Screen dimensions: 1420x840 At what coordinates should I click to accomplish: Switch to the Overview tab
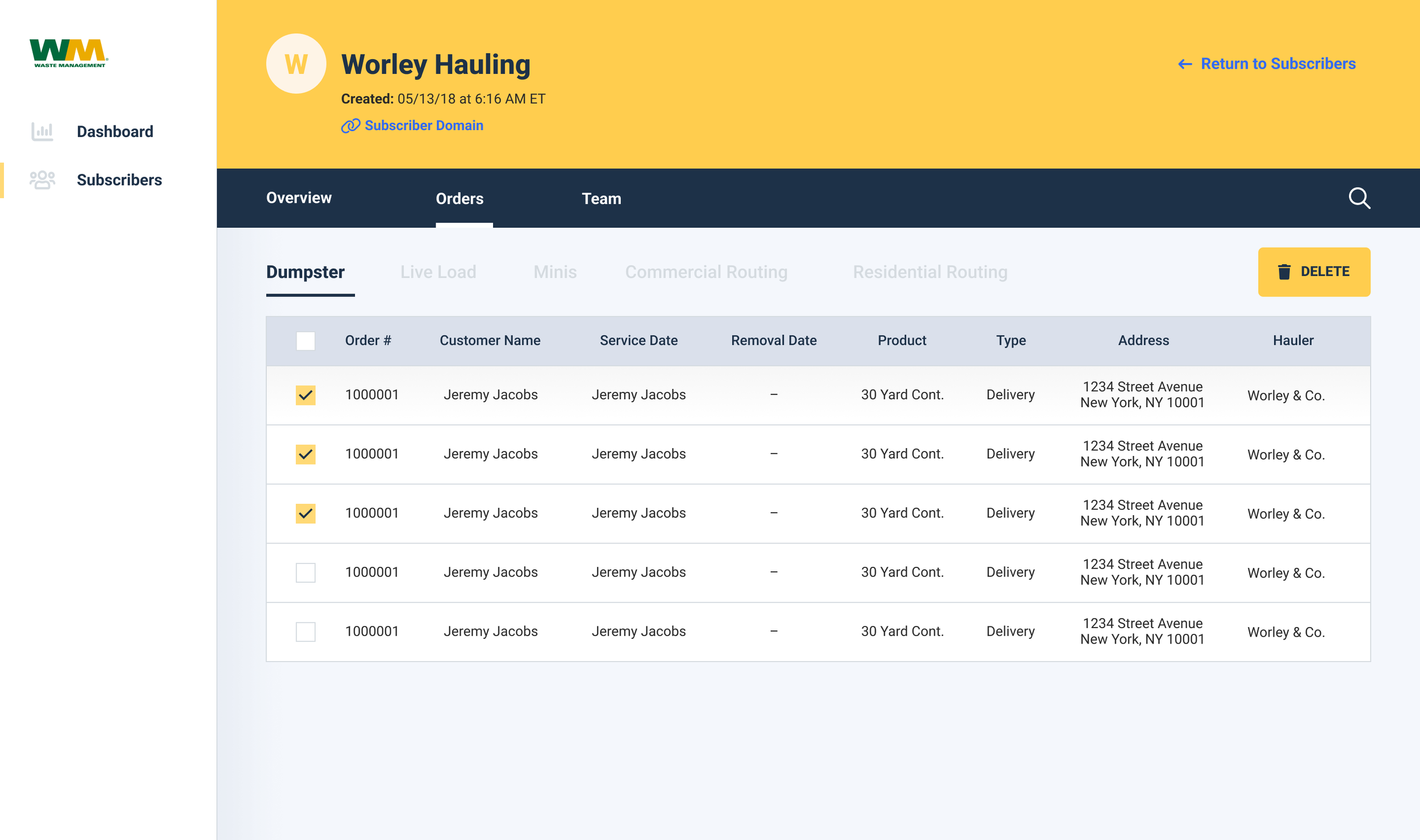pos(299,198)
